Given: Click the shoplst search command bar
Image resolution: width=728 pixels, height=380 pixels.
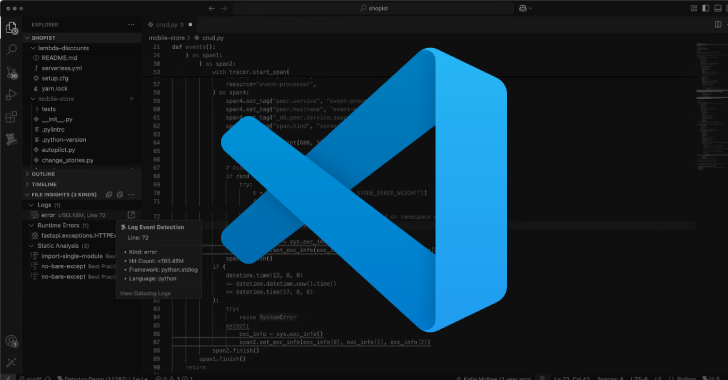Looking at the screenshot, I should coord(373,8).
